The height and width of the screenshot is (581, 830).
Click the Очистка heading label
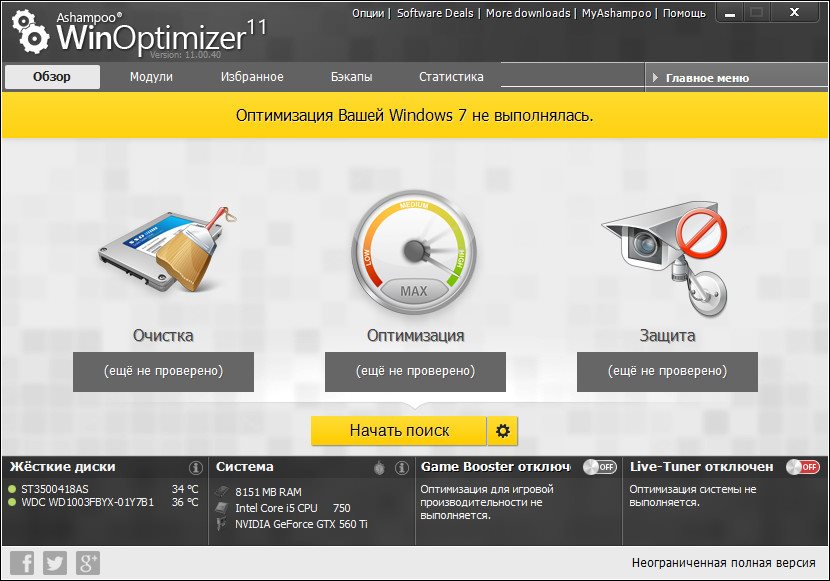pyautogui.click(x=163, y=335)
